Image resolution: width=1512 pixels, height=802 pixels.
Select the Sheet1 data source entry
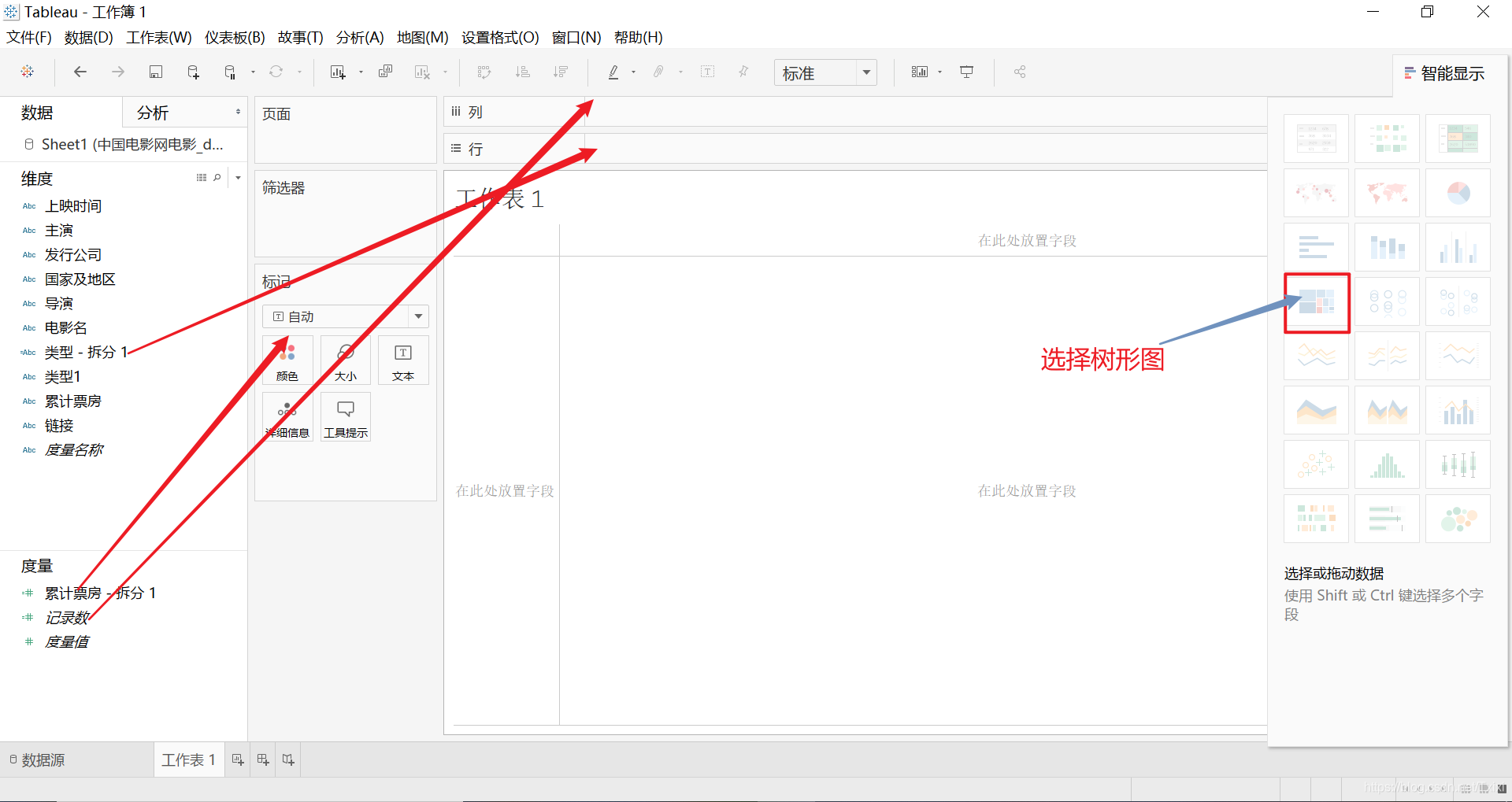pyautogui.click(x=124, y=145)
